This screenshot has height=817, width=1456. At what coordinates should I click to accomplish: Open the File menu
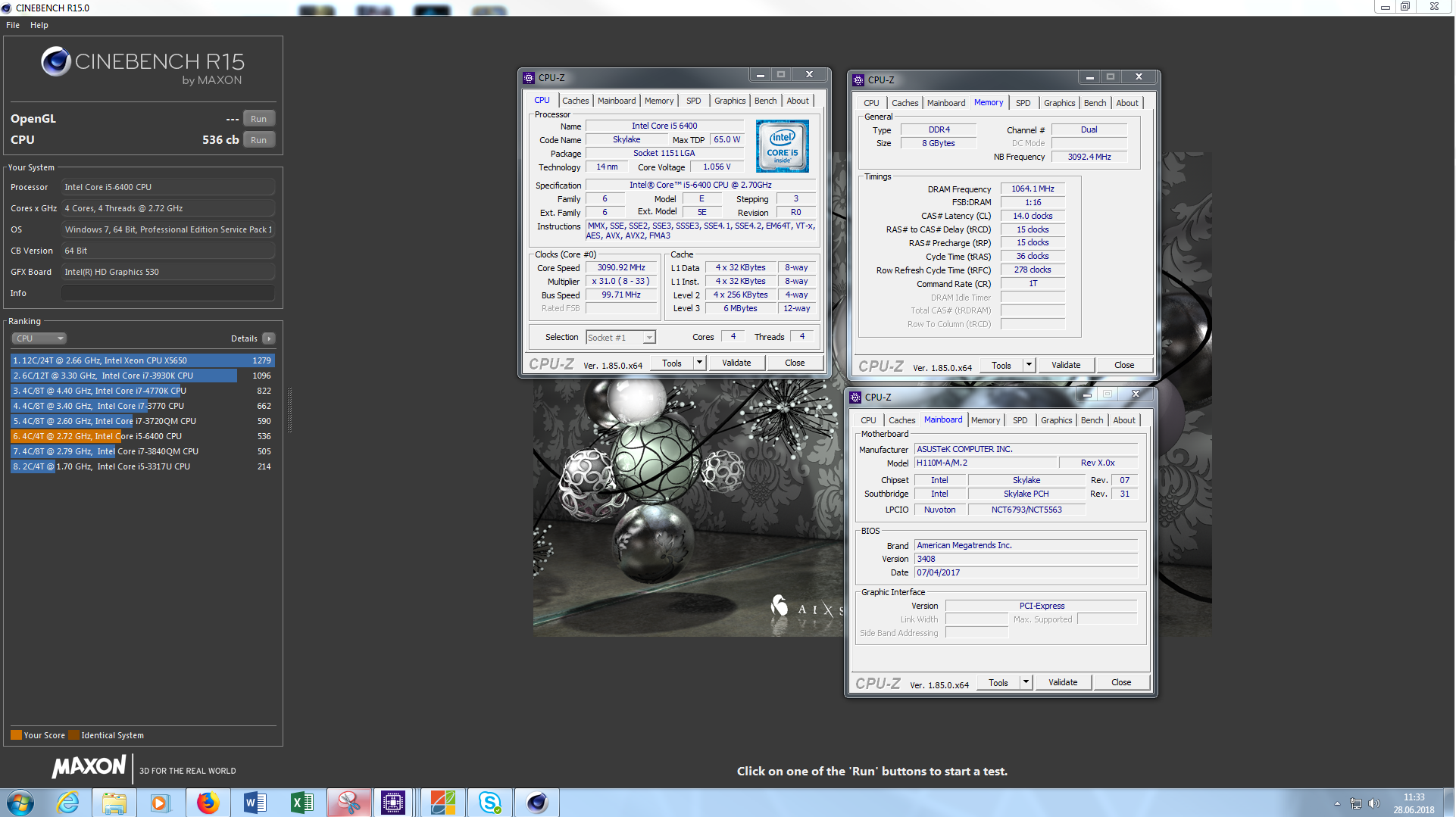(x=13, y=25)
